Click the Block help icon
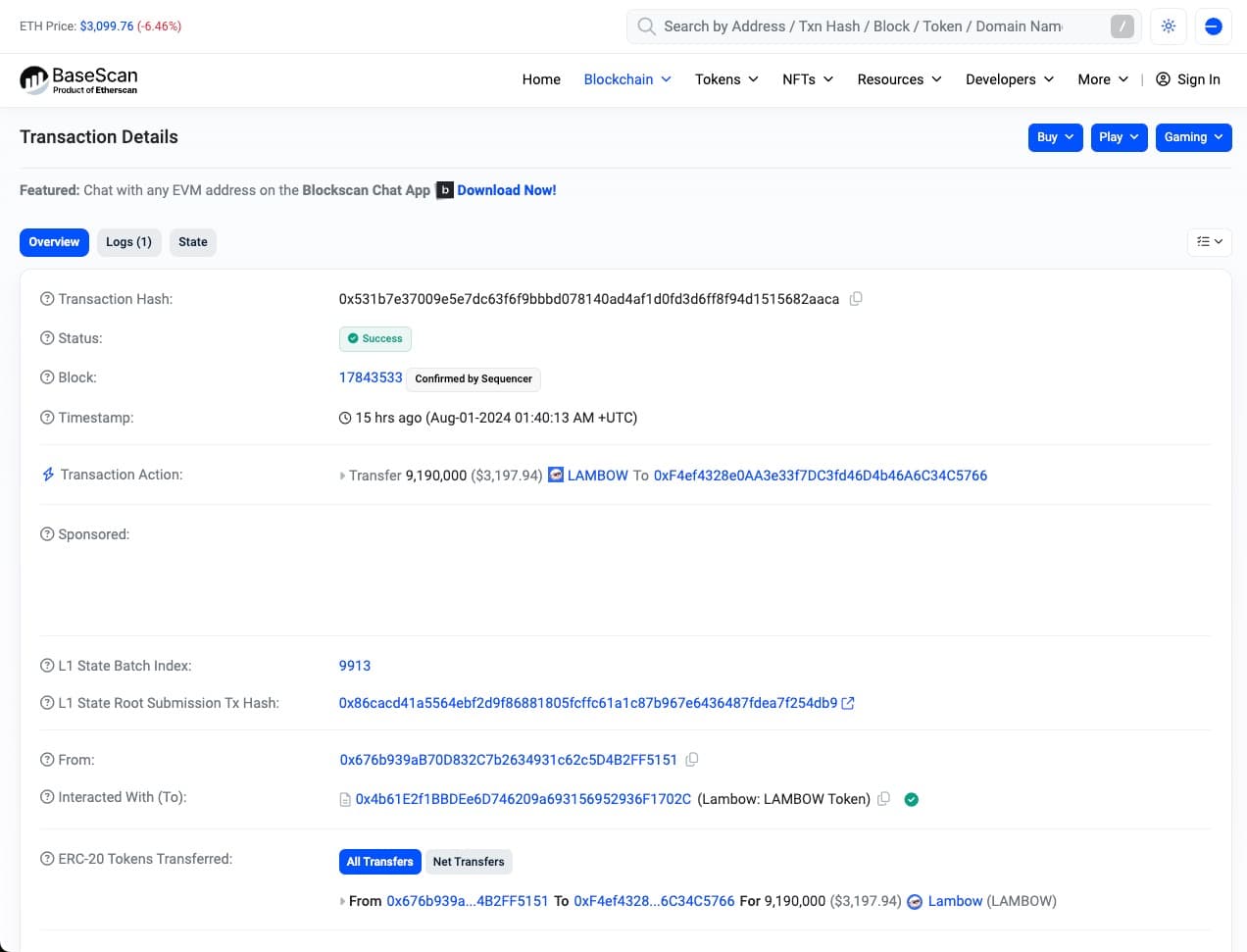This screenshot has width=1247, height=952. point(47,377)
